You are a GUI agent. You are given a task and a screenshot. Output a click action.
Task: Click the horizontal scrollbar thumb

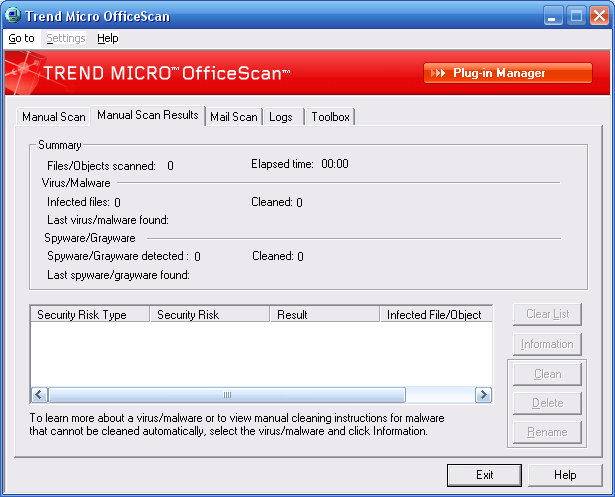[227, 395]
